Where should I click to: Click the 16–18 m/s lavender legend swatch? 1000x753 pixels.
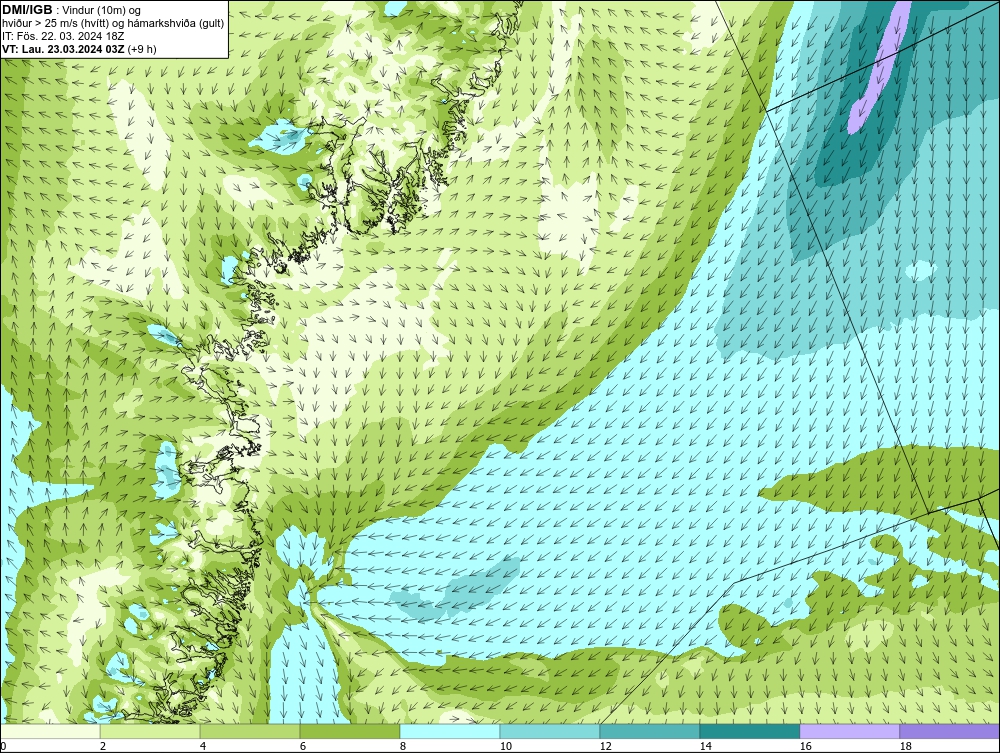click(x=849, y=731)
